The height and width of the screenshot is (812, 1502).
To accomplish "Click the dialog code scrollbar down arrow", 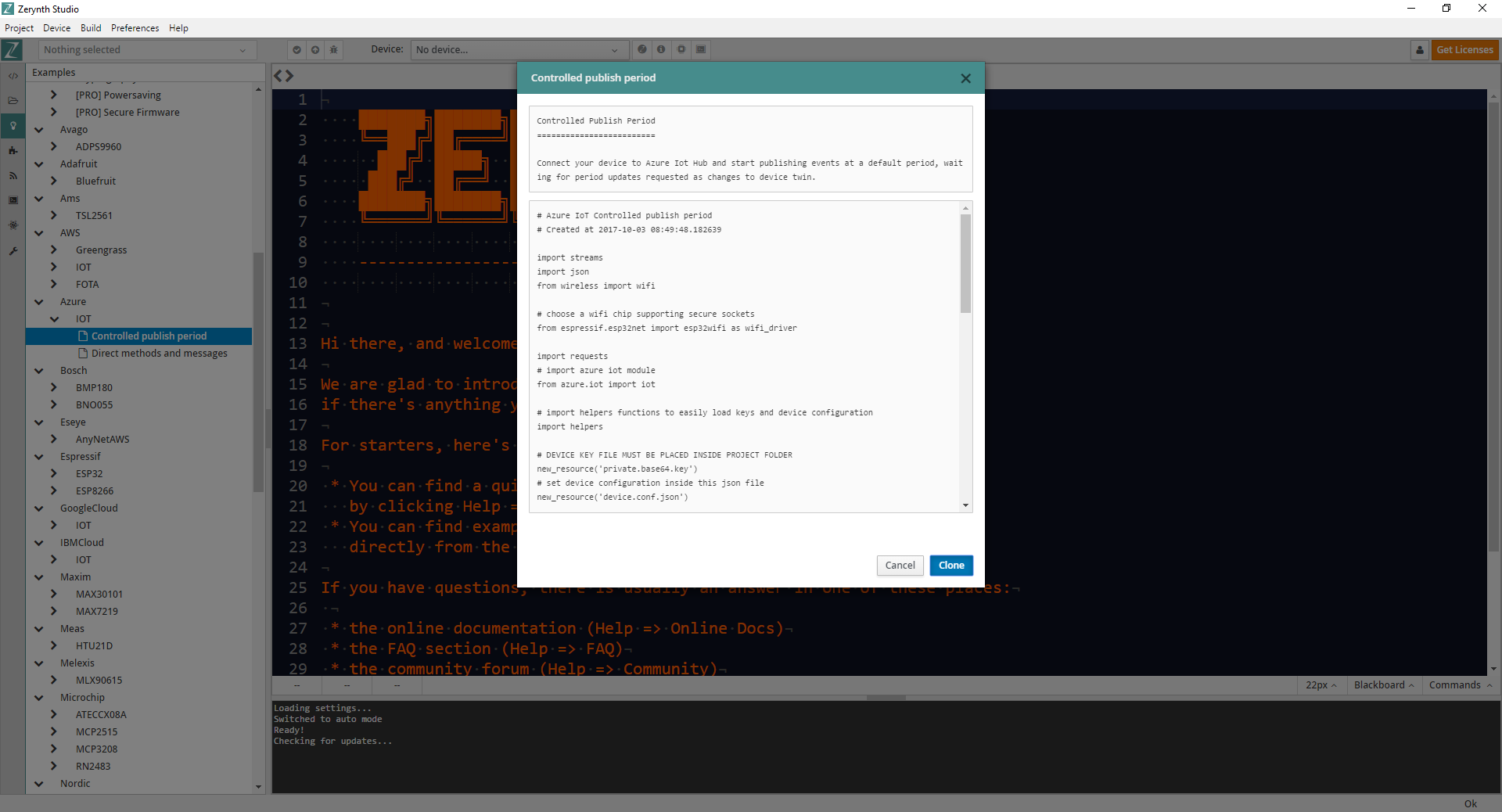I will [x=965, y=505].
